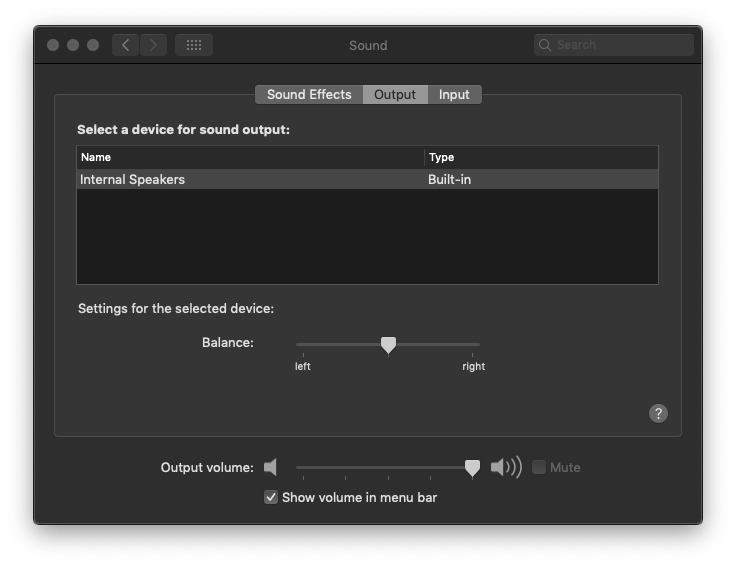Sort by the Type column header
The height and width of the screenshot is (566, 736).
541,157
